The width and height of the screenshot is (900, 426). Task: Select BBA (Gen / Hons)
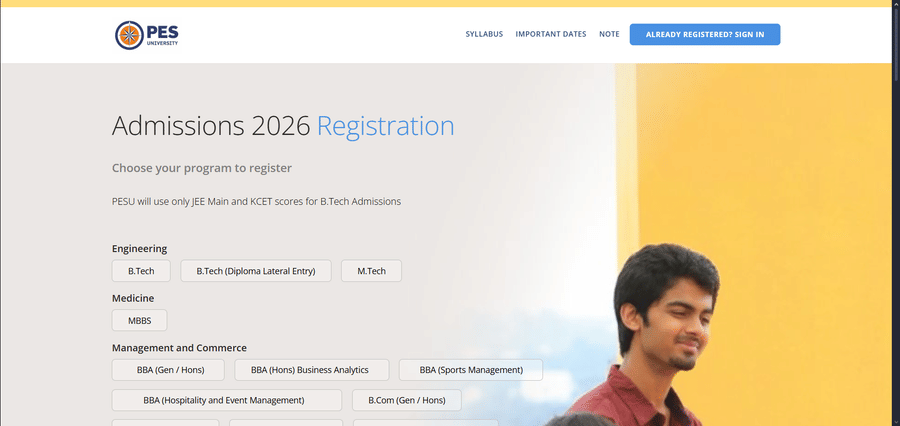click(x=168, y=370)
